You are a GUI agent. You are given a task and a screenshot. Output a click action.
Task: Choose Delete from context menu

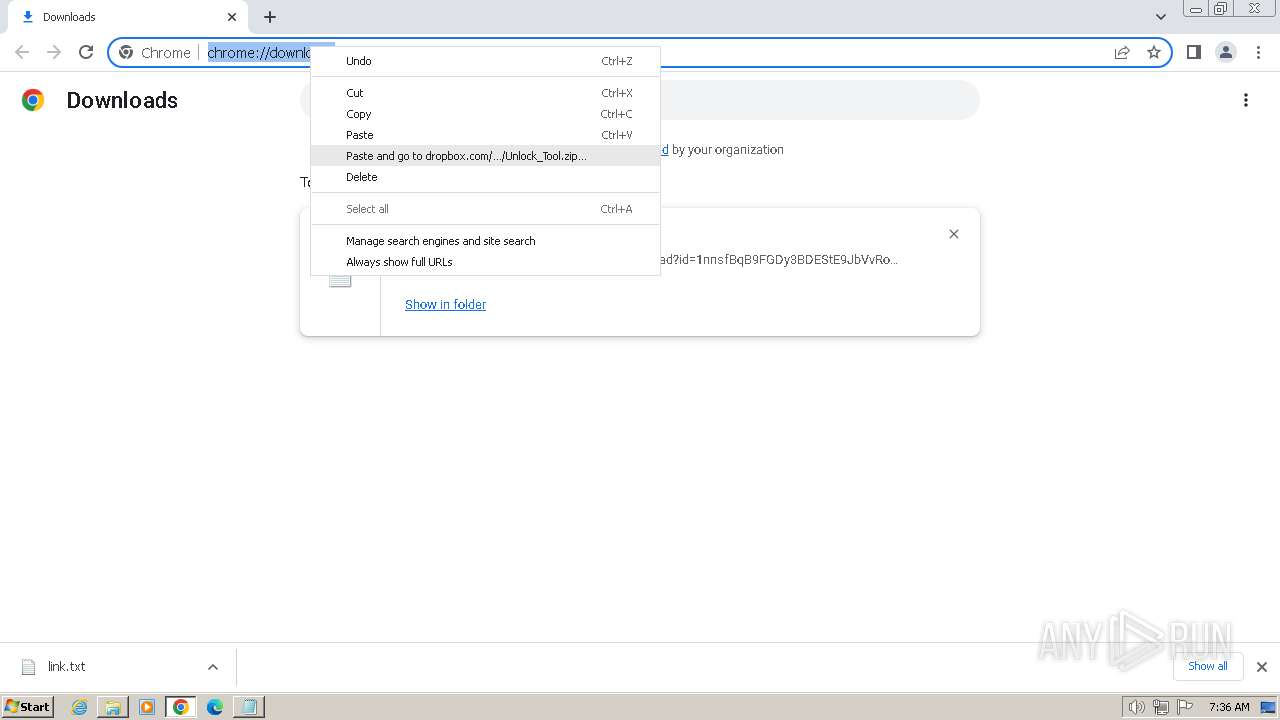pos(485,177)
